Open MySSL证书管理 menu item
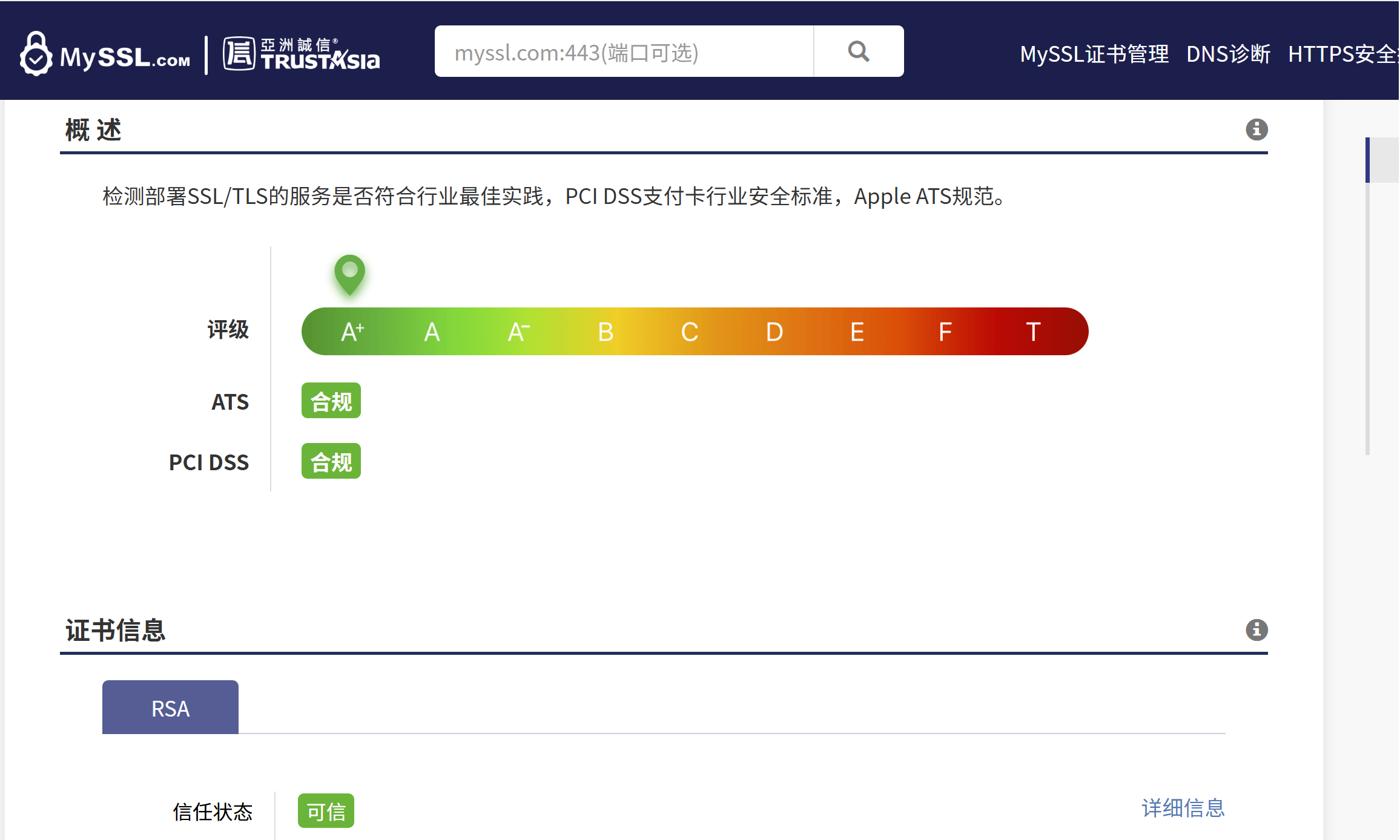Image resolution: width=1400 pixels, height=840 pixels. coord(1094,54)
